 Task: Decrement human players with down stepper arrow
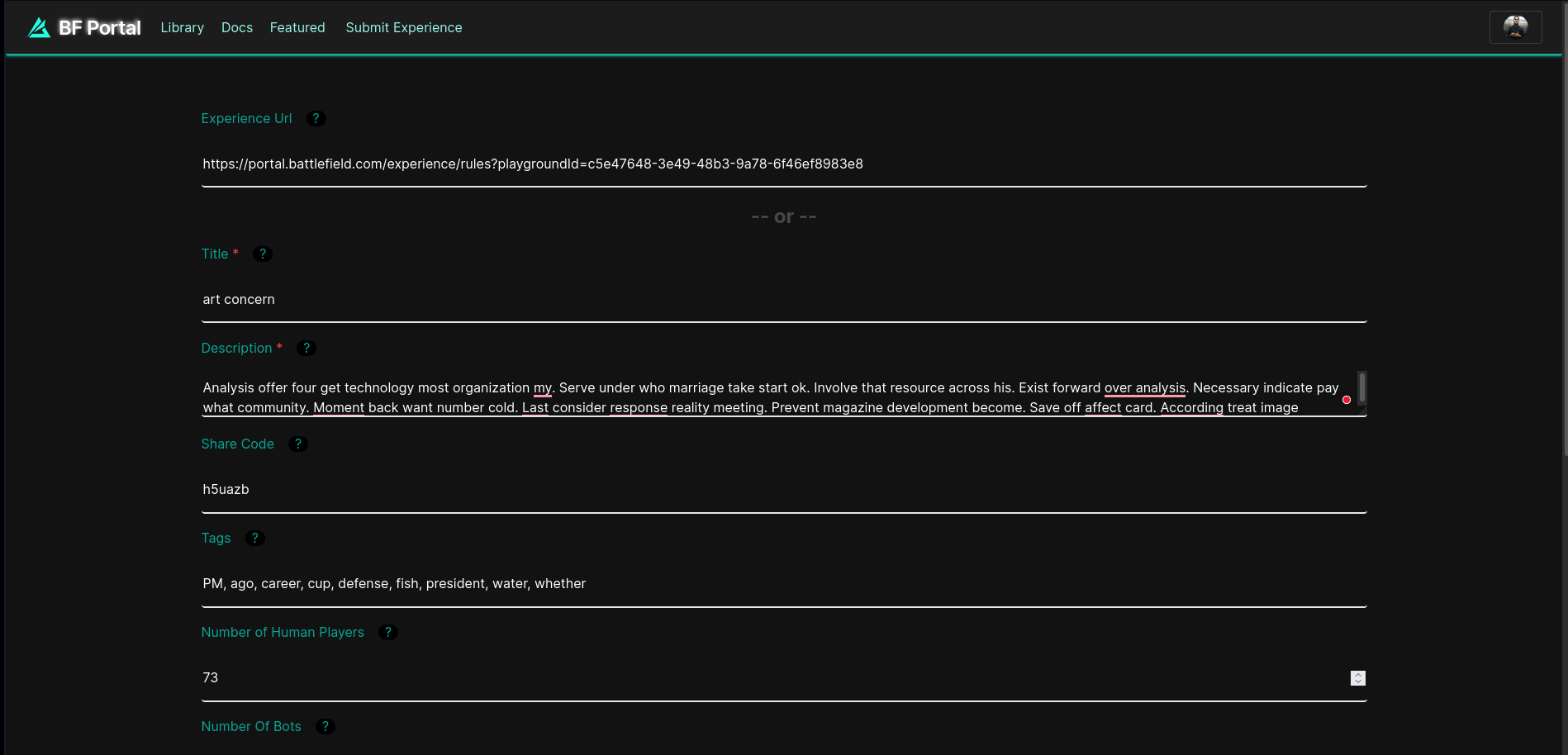1358,681
